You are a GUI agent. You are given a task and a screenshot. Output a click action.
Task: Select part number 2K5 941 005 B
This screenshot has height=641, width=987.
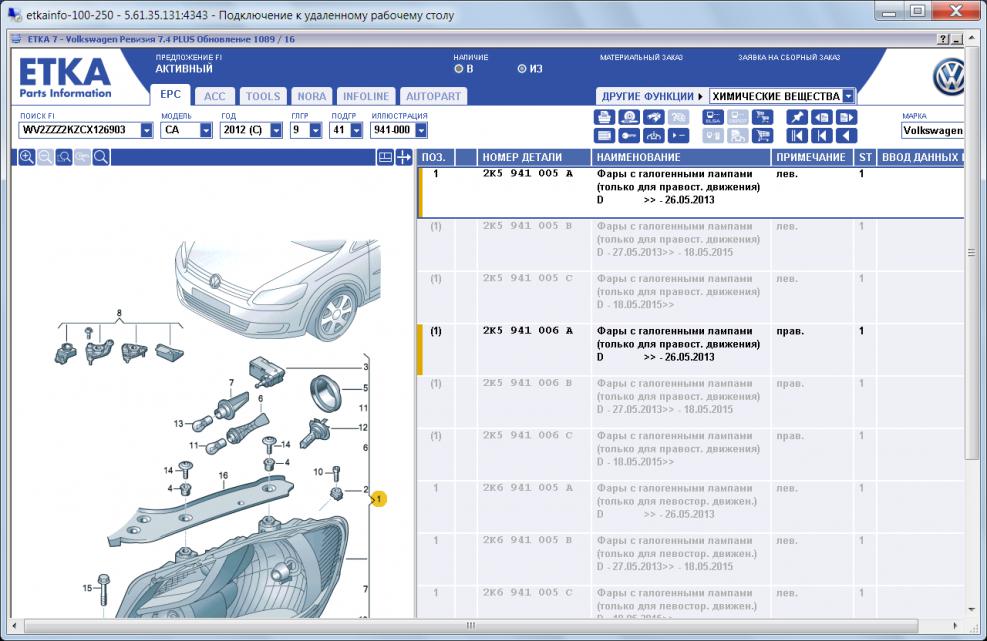[x=527, y=226]
